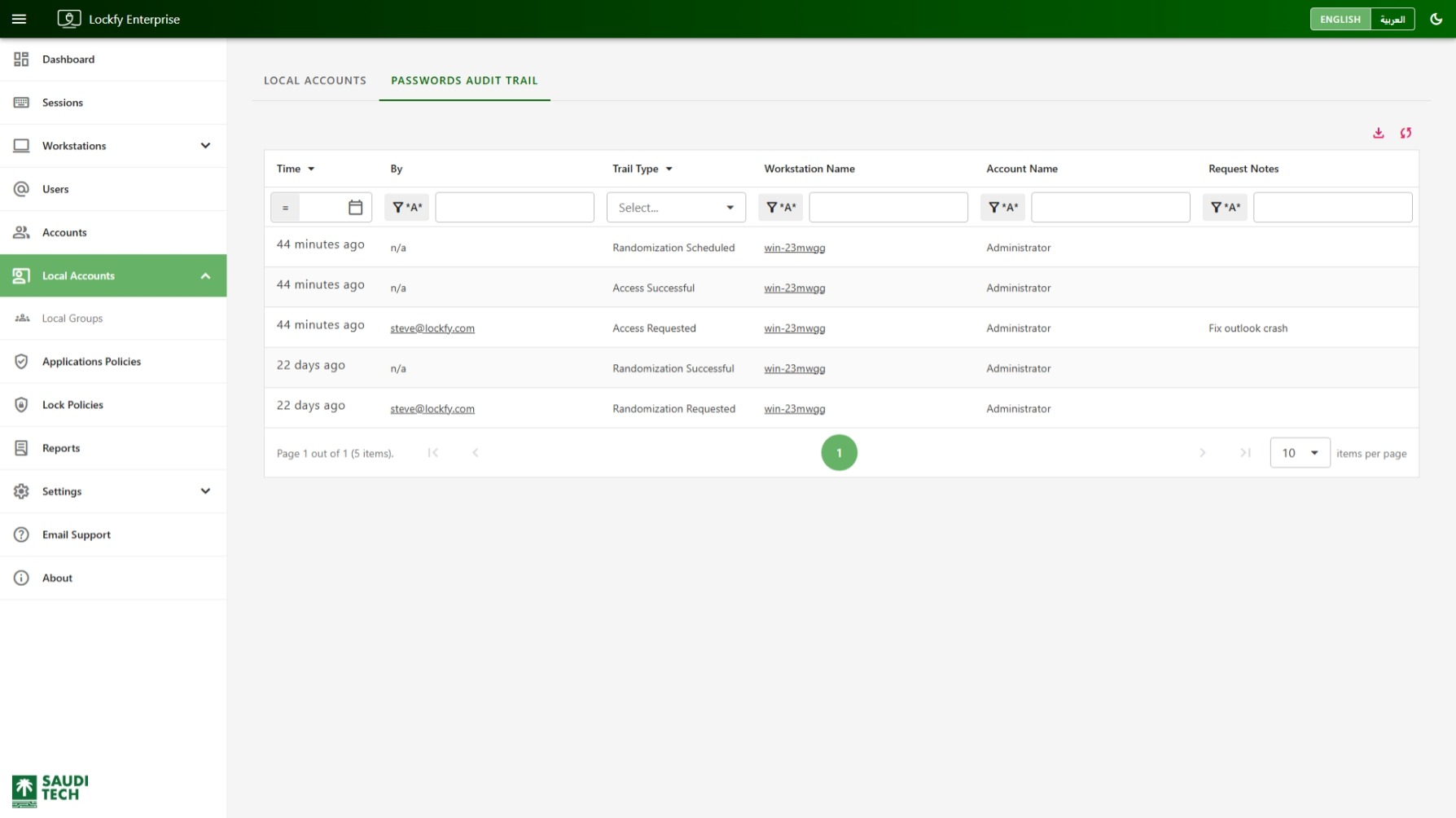The image size is (1456, 818).
Task: Download the audit trail export
Action: tap(1379, 133)
